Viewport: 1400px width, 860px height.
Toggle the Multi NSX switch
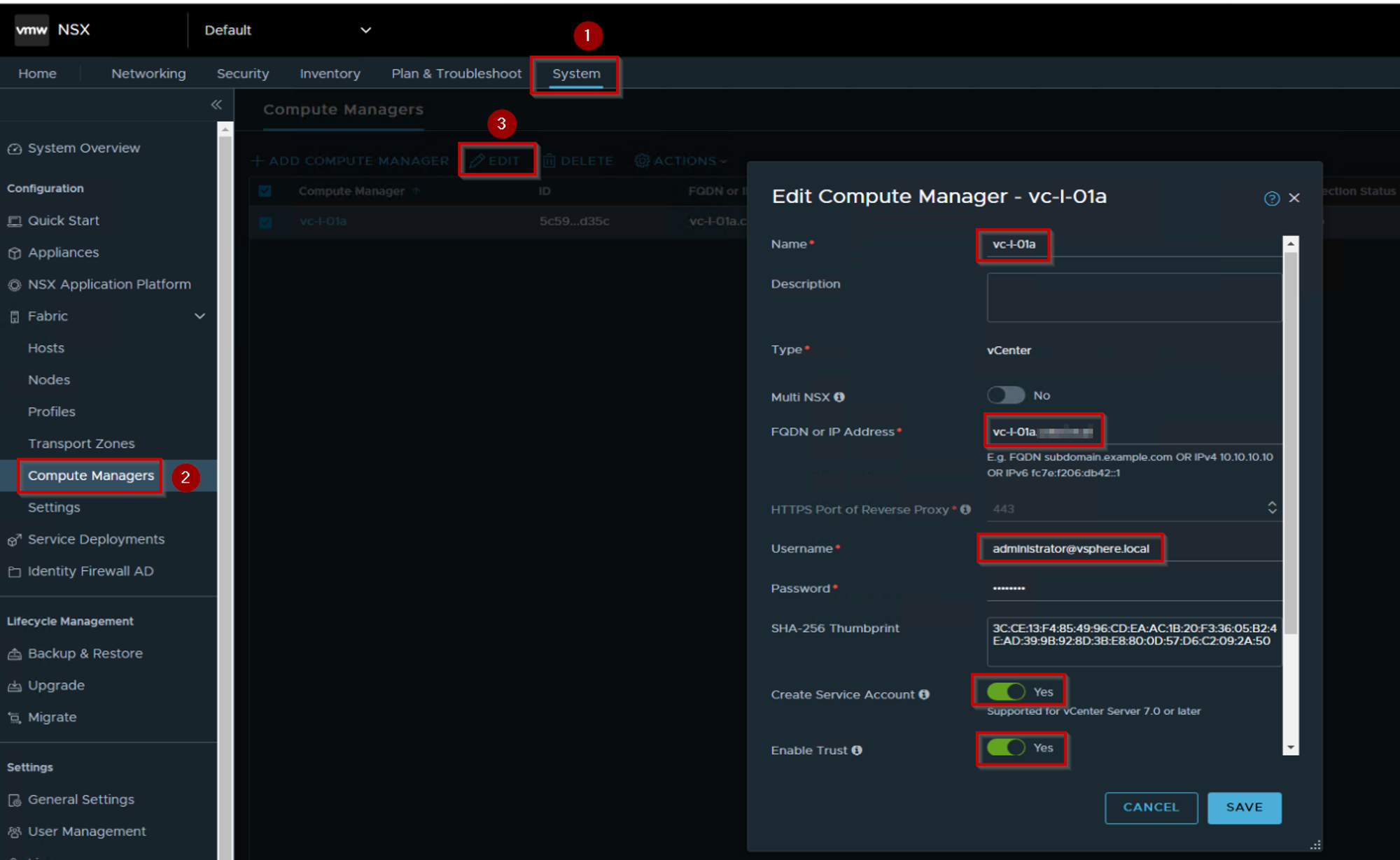point(1005,395)
